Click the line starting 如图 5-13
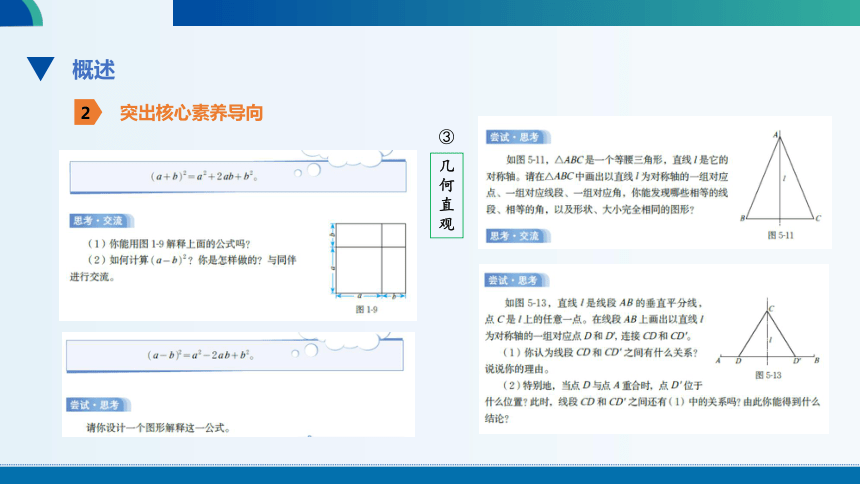The width and height of the screenshot is (860, 484). (604, 303)
